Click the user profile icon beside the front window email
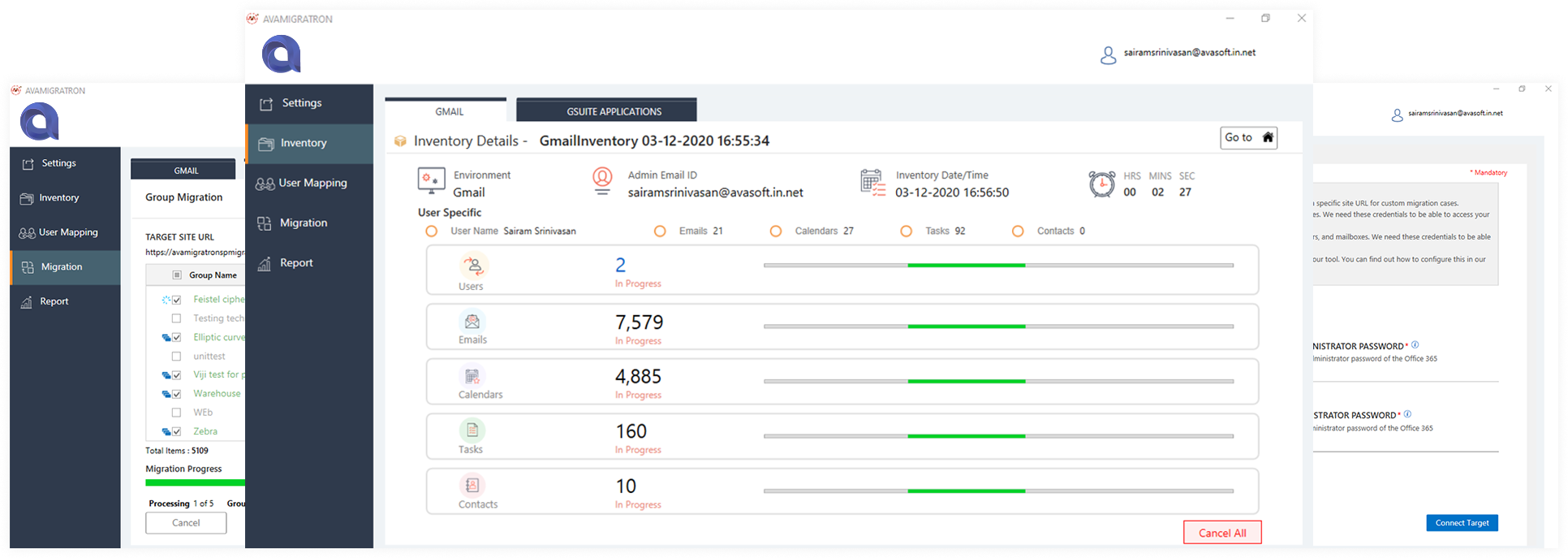This screenshot has height=558, width=1568. [x=1108, y=55]
